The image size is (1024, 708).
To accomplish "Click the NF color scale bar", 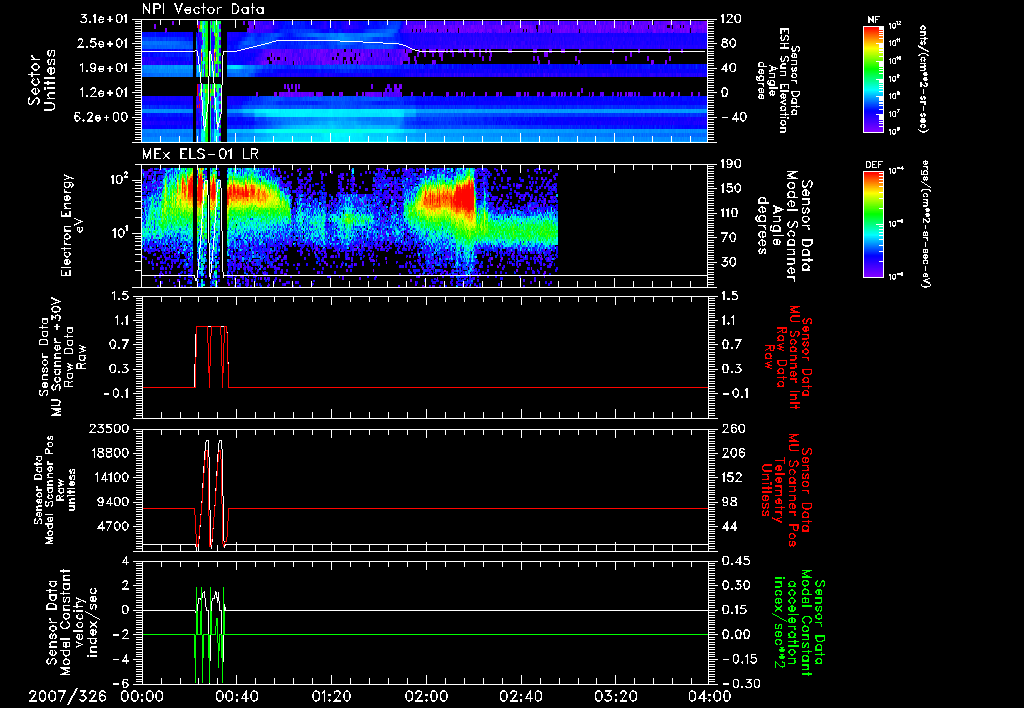I will [873, 79].
